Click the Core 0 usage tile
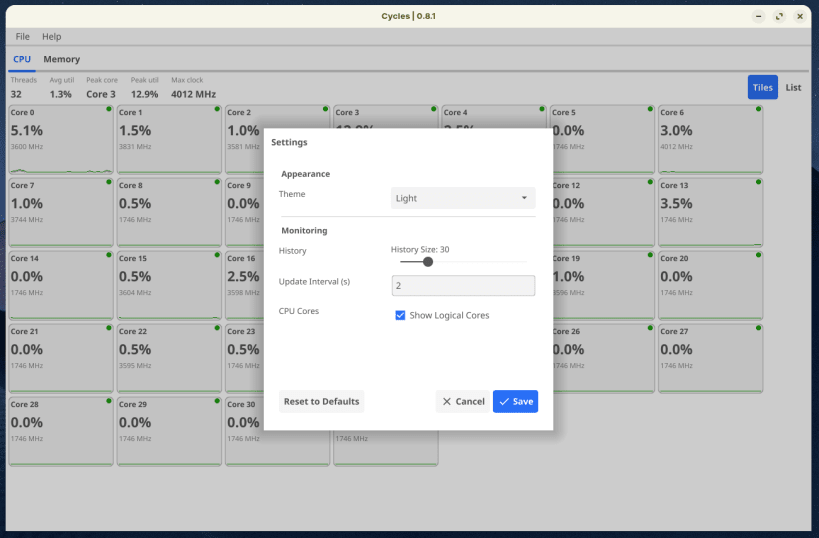The height and width of the screenshot is (538, 819). tap(61, 139)
